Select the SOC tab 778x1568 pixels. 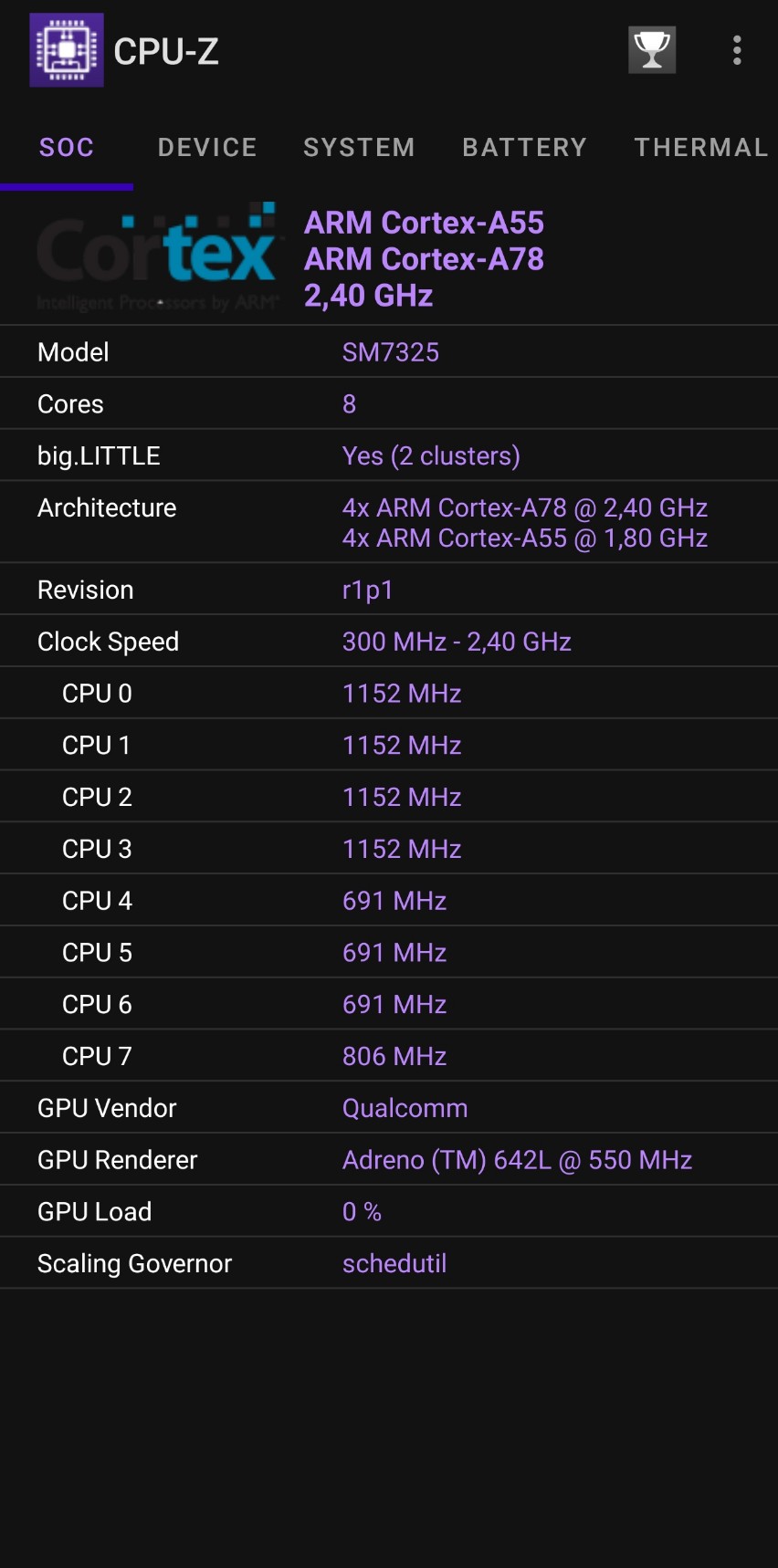click(x=67, y=147)
